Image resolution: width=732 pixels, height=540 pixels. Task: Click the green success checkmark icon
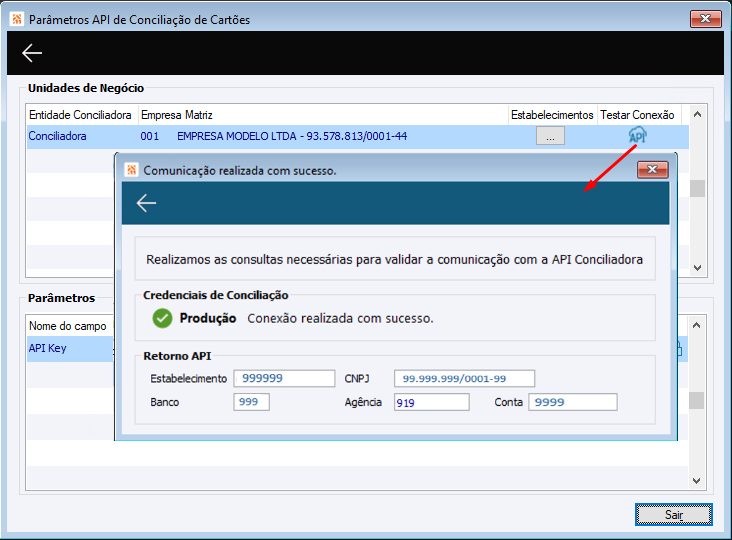(162, 318)
